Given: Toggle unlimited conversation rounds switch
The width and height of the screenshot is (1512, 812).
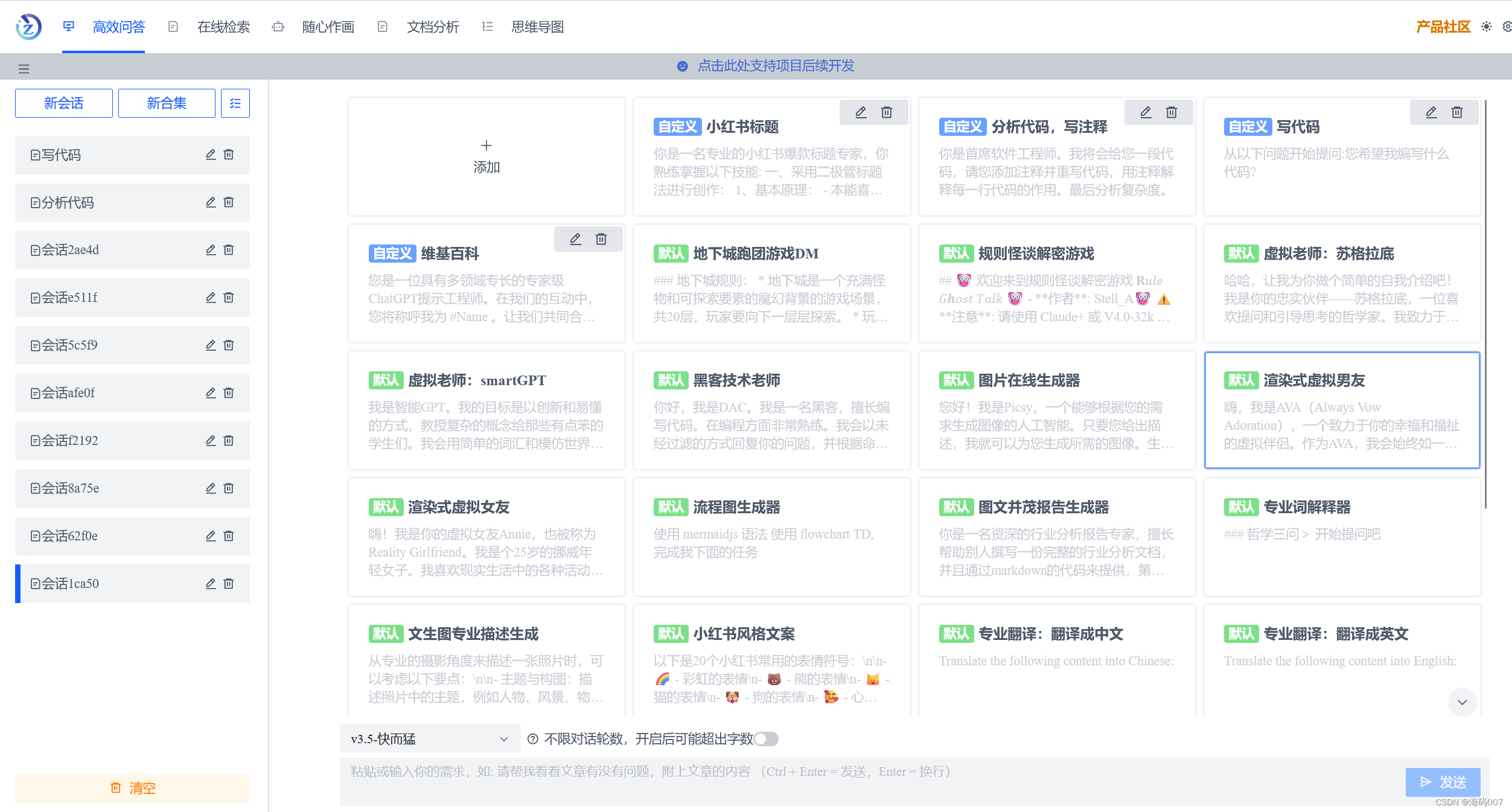Looking at the screenshot, I should tap(765, 739).
